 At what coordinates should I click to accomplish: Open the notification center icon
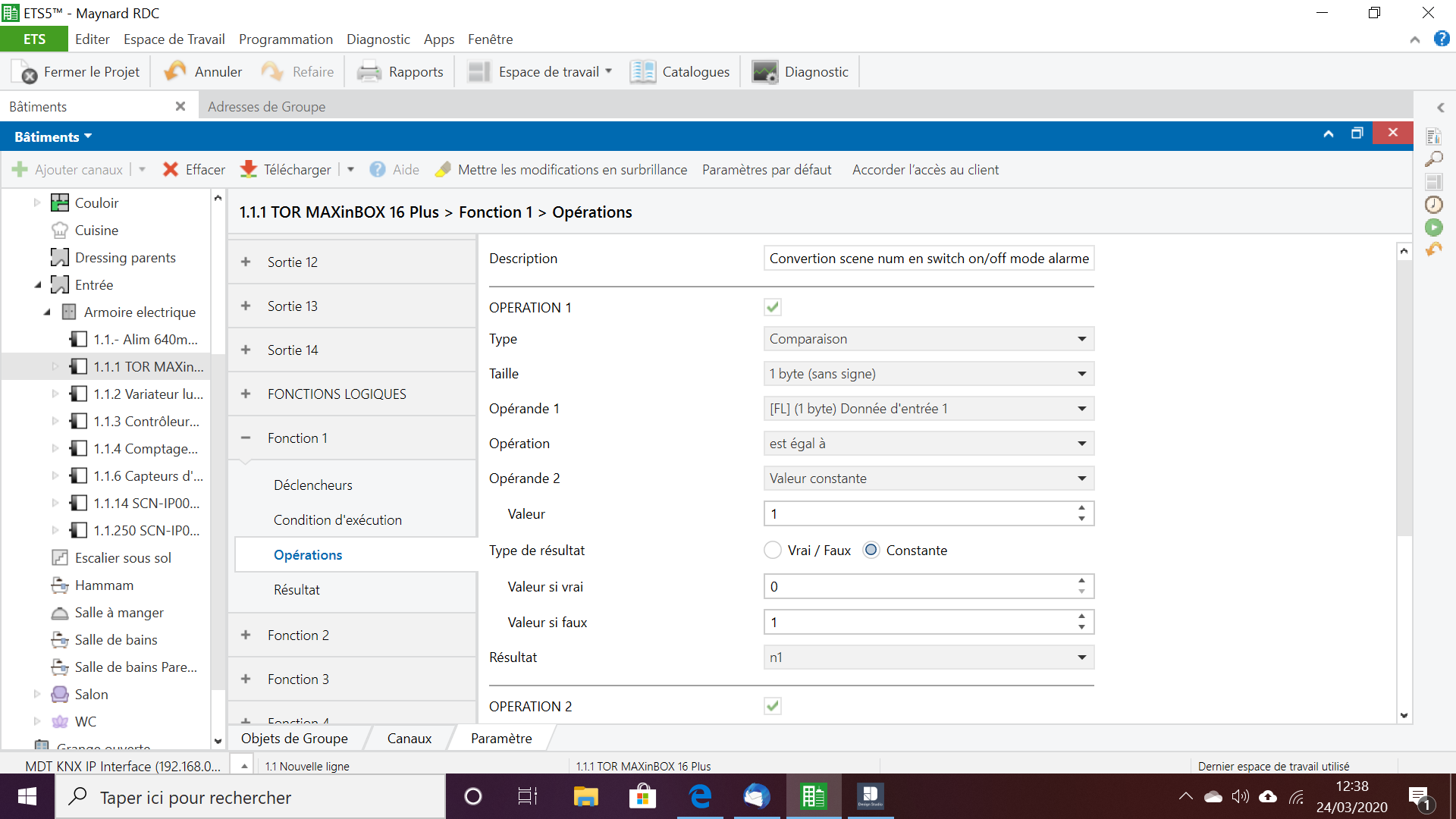tap(1420, 797)
